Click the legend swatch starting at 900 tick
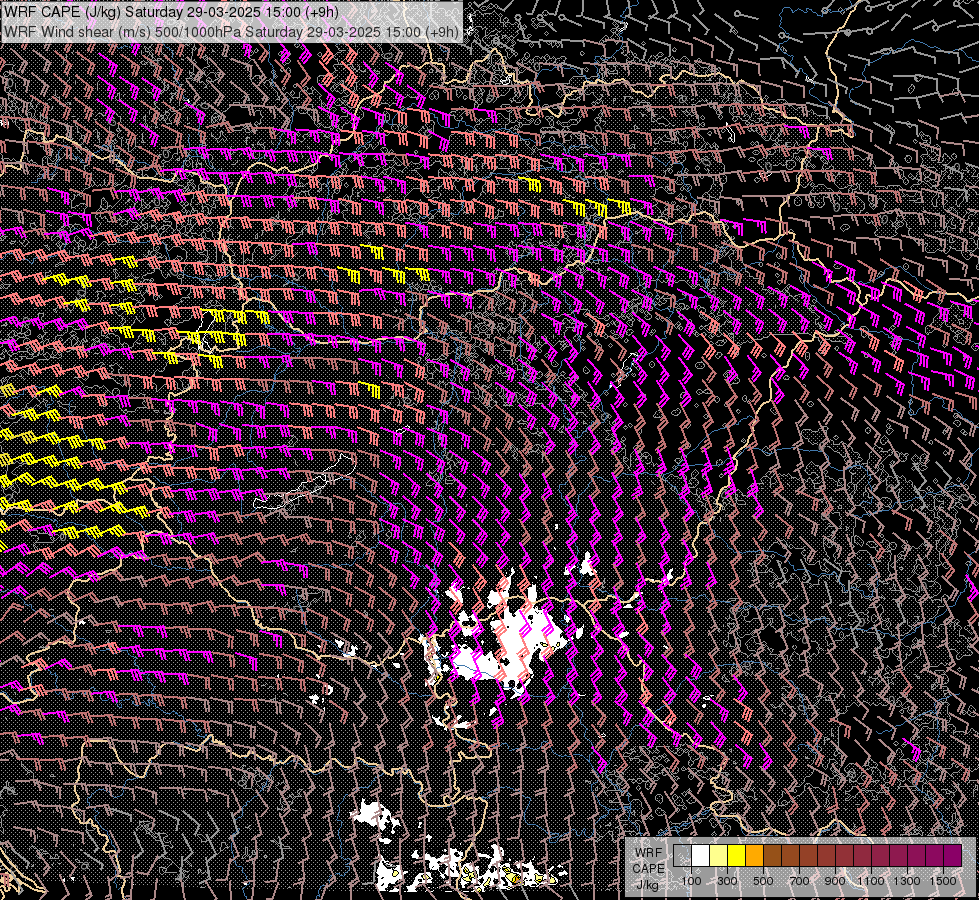Screen dimensions: 979x900 844,855
